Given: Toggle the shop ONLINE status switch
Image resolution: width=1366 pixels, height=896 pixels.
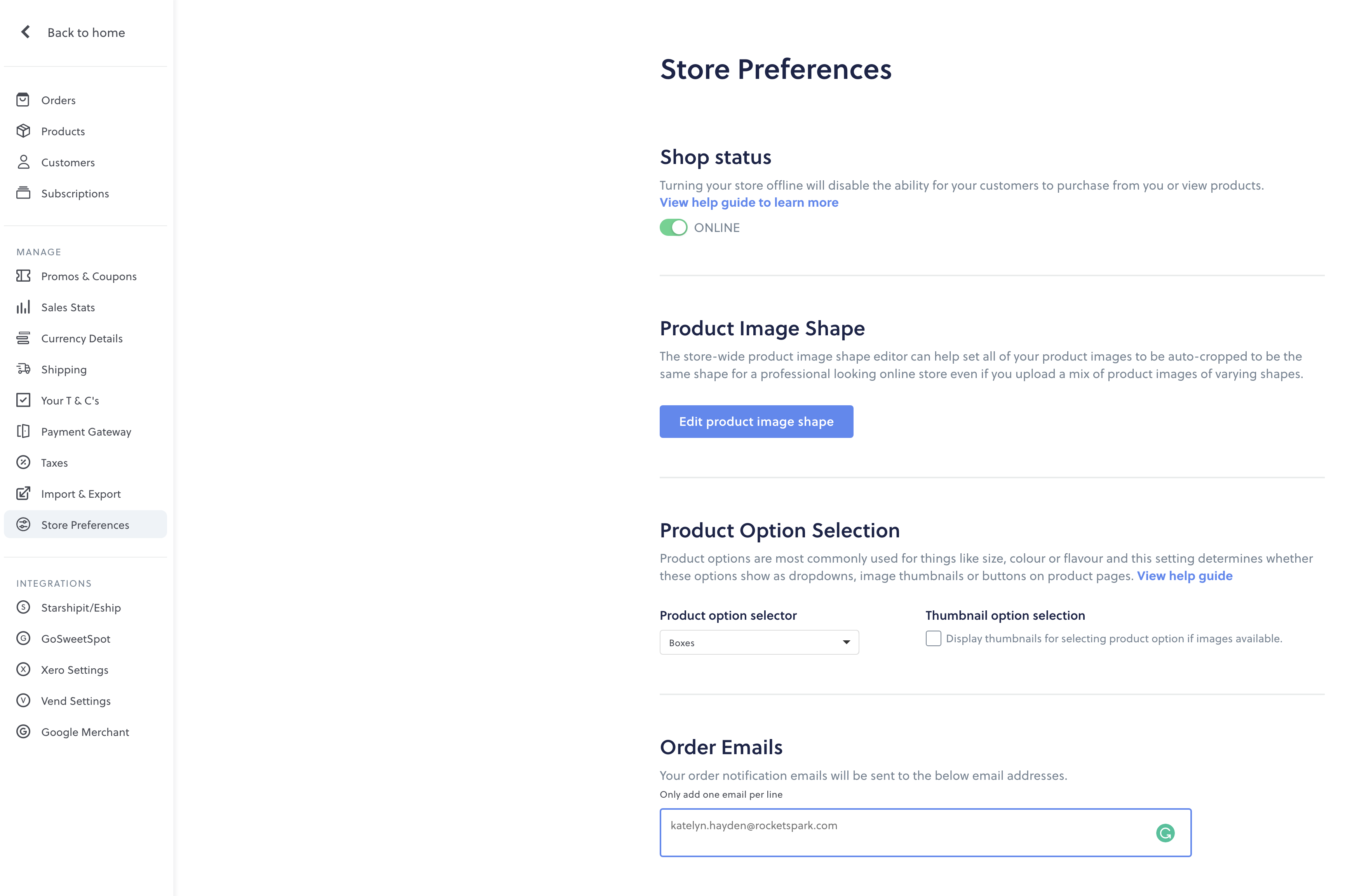Looking at the screenshot, I should 673,227.
